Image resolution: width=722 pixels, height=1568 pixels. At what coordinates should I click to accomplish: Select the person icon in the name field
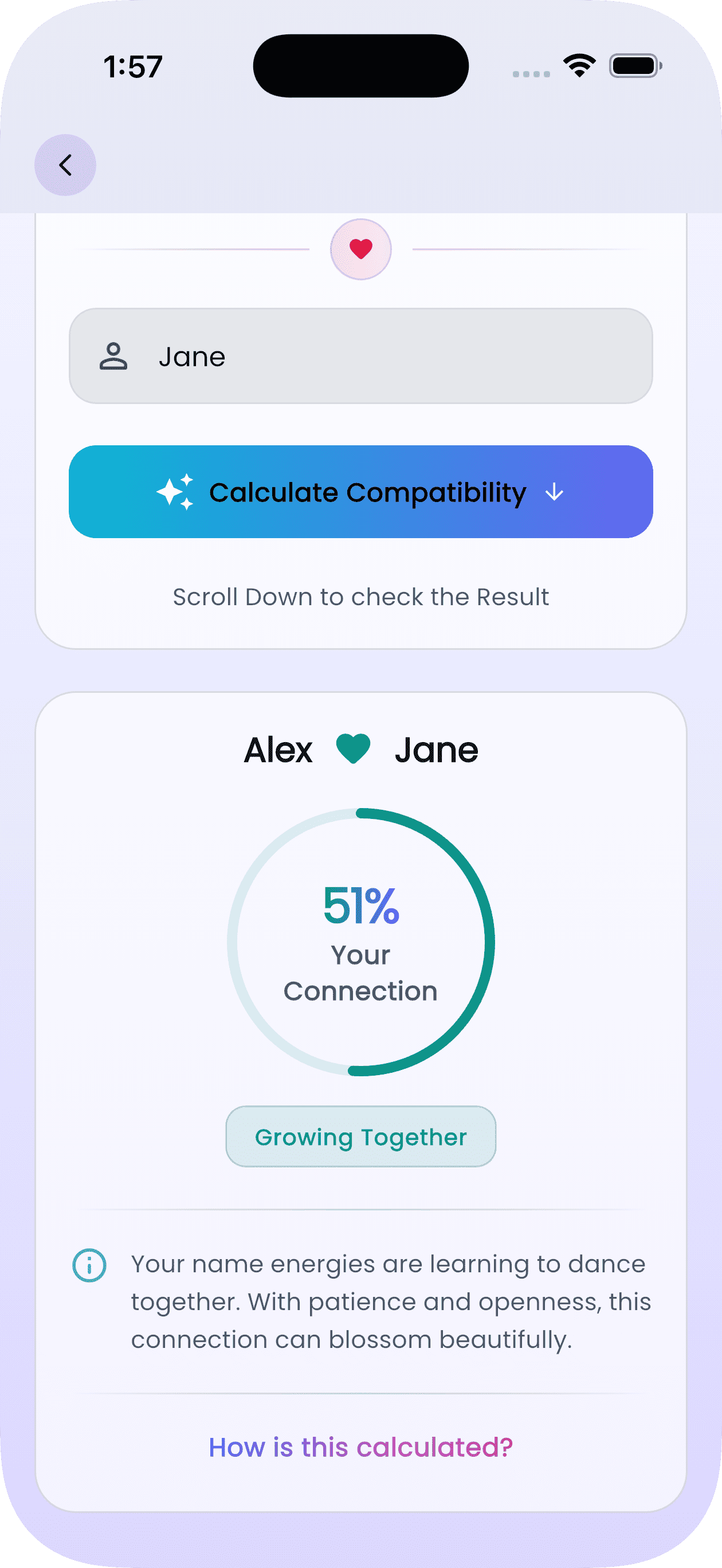coord(113,355)
